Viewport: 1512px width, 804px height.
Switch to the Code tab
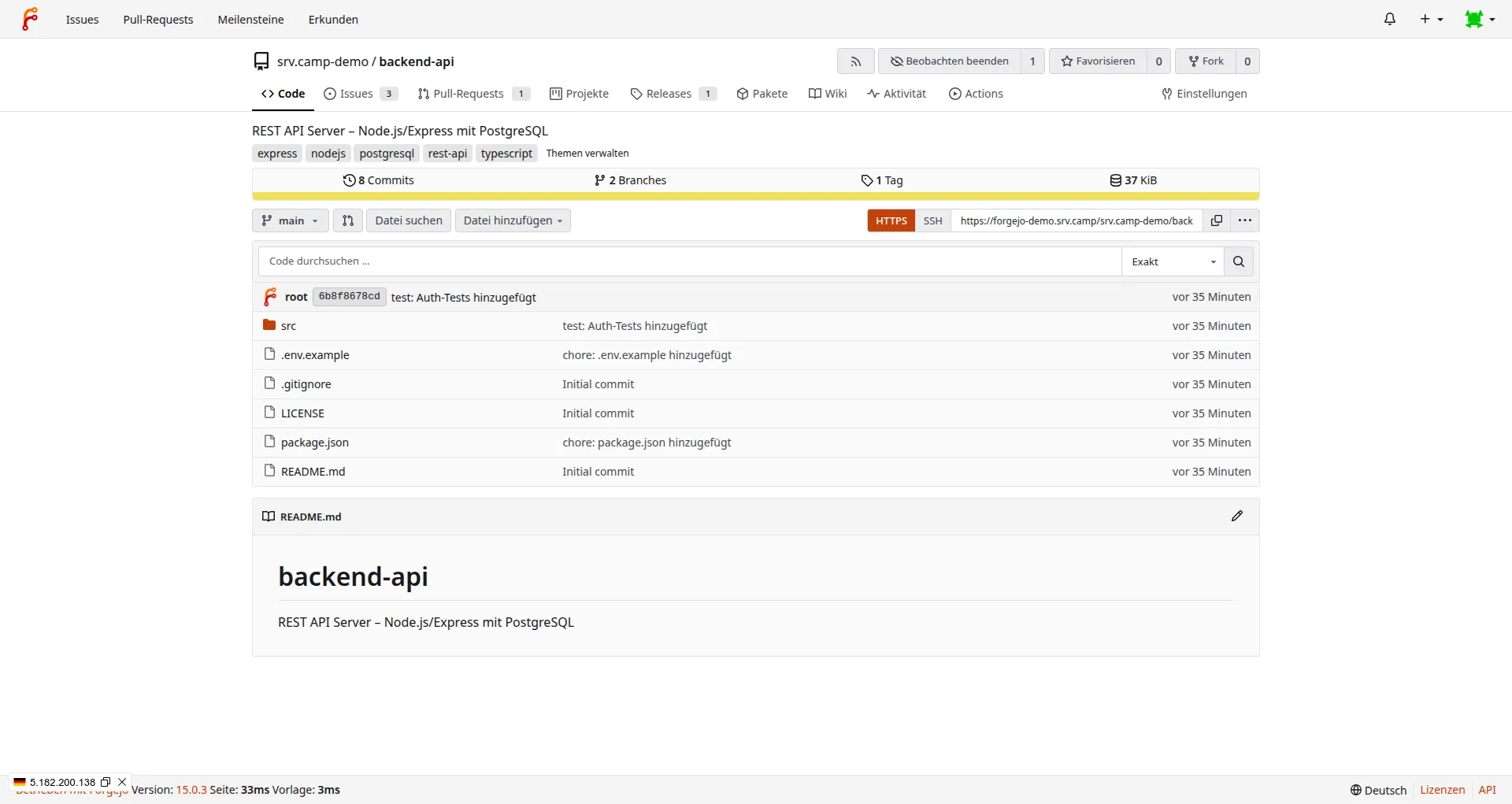[283, 94]
